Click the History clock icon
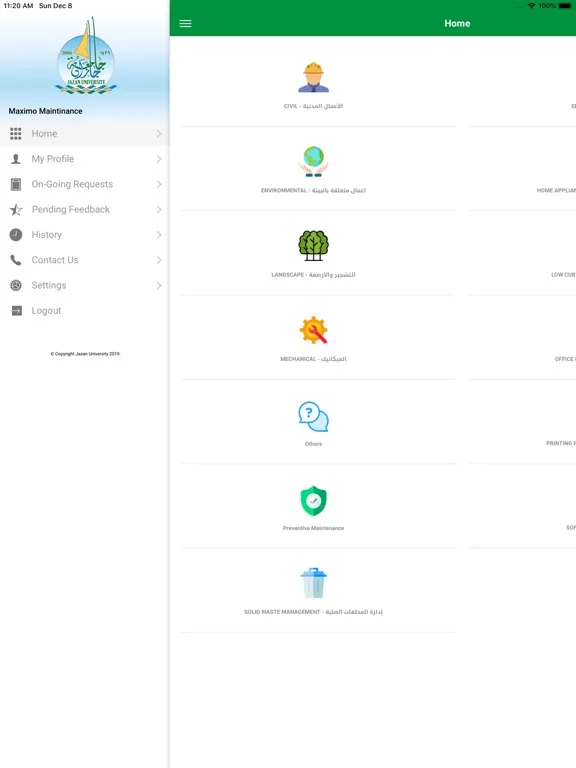Image resolution: width=576 pixels, height=768 pixels. pos(16,235)
